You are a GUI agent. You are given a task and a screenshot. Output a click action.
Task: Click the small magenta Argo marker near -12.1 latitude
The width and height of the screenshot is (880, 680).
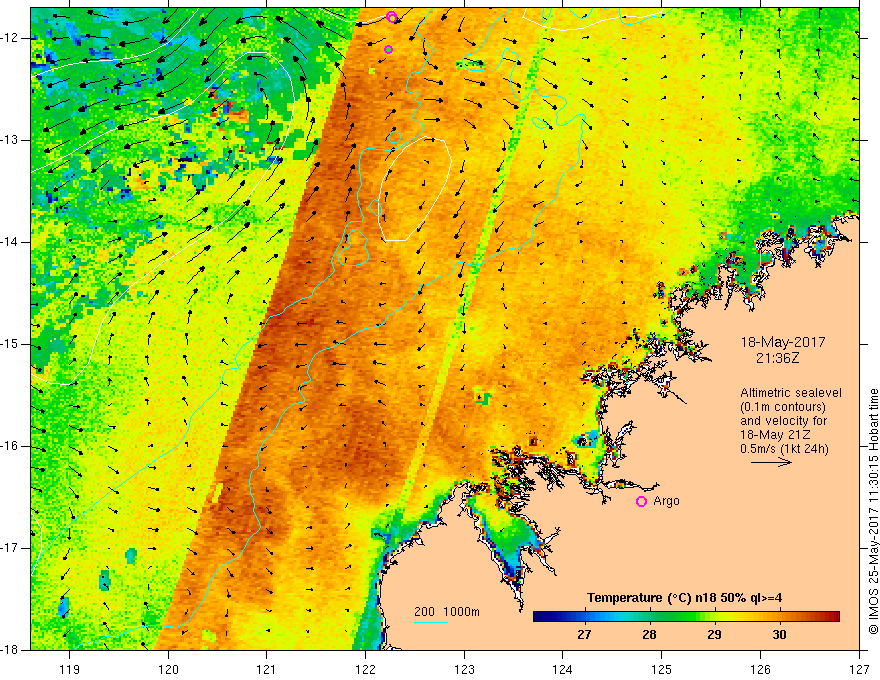[x=388, y=49]
